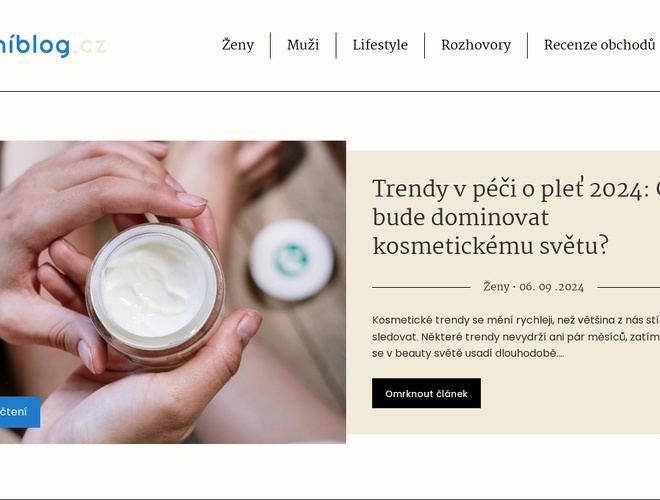Click the excerpt starting Kosmetické trendy se mění
660x500 pixels.
516,337
